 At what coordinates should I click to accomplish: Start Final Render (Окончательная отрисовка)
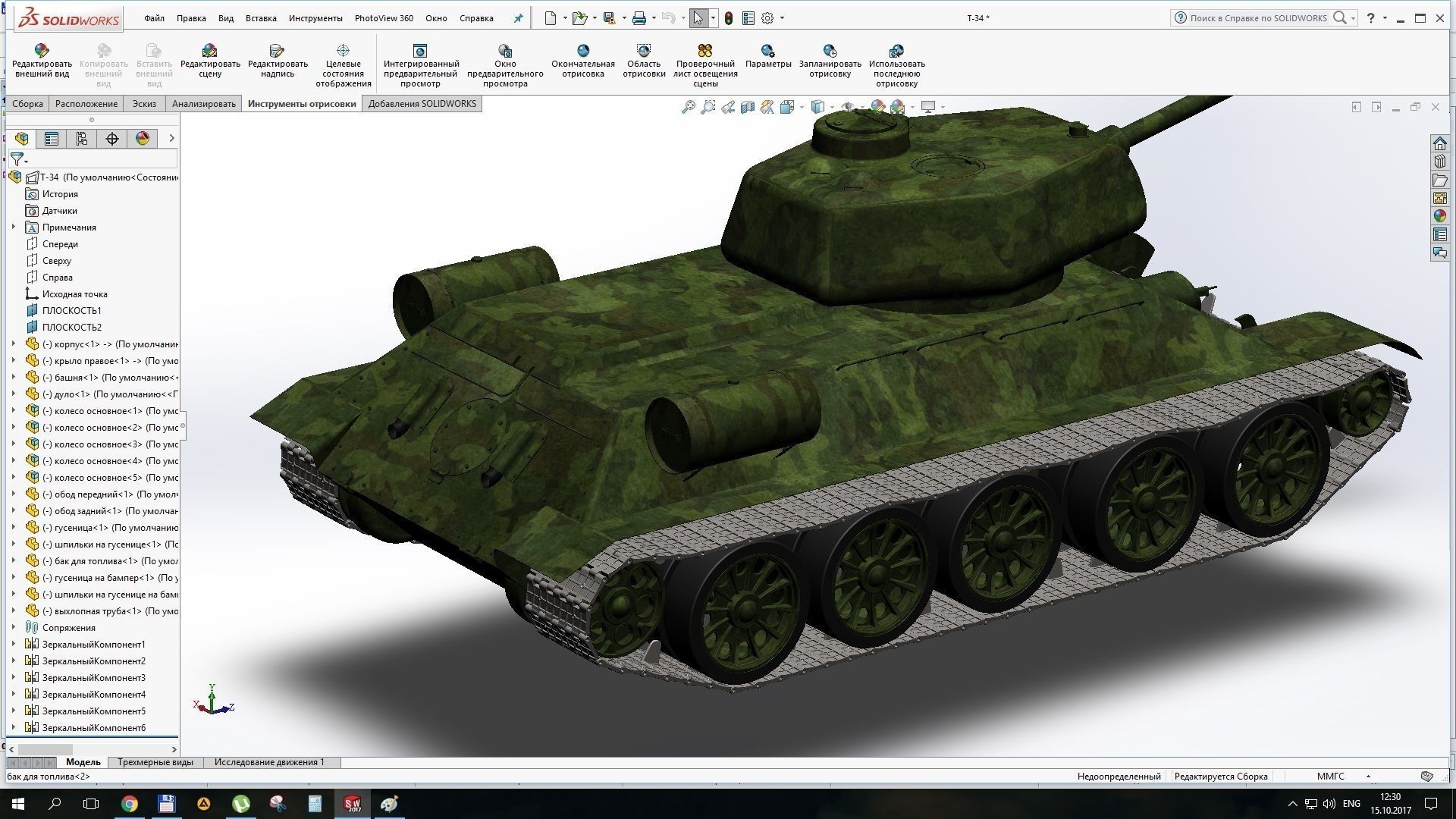583,61
